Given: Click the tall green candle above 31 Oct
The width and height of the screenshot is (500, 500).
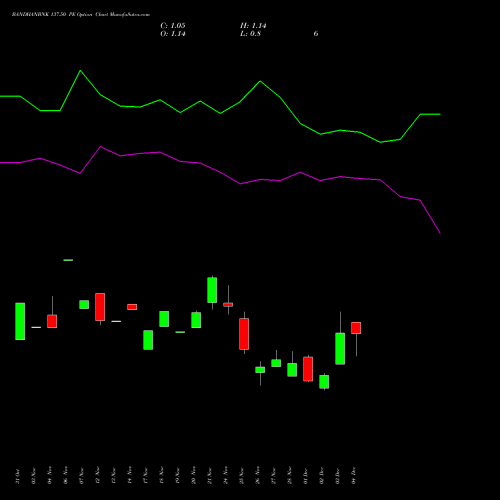Looking at the screenshot, I should 20,321.
